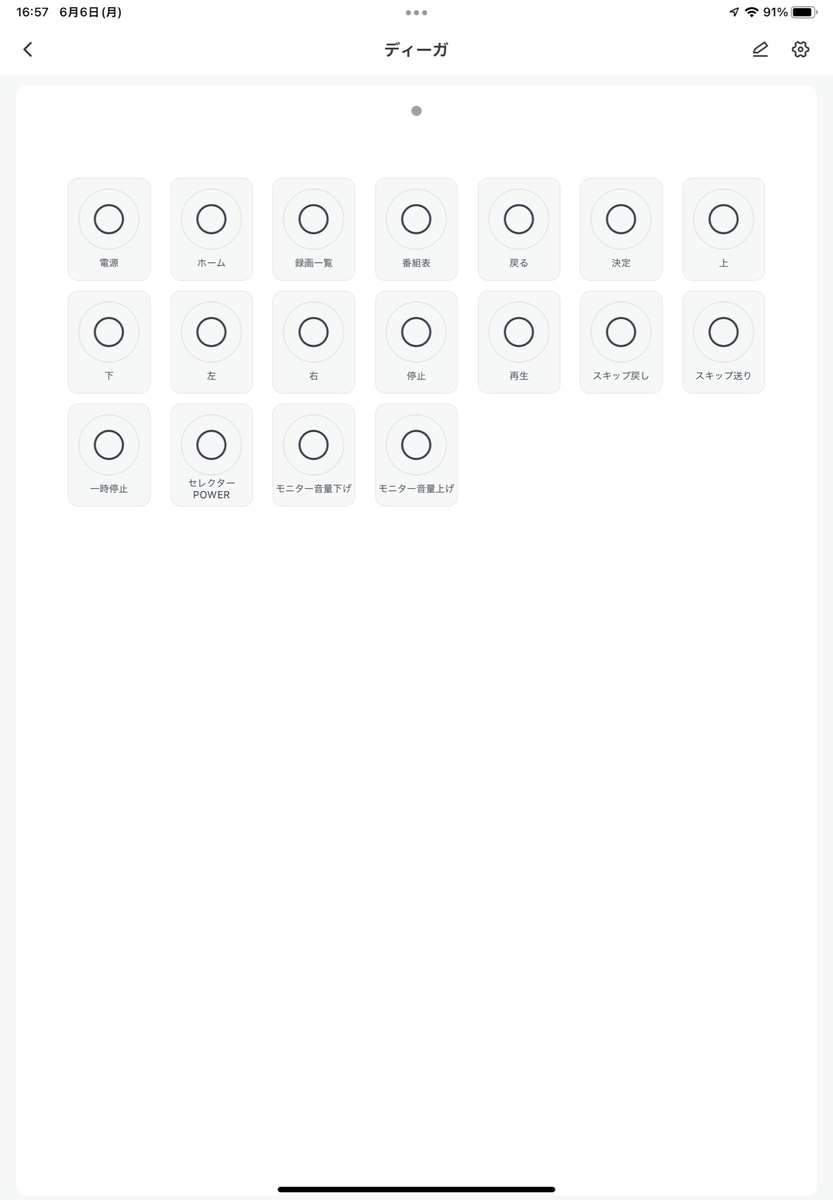Screen dimensions: 833x1200
Task: Tap the 左 left direction button
Action: click(211, 342)
